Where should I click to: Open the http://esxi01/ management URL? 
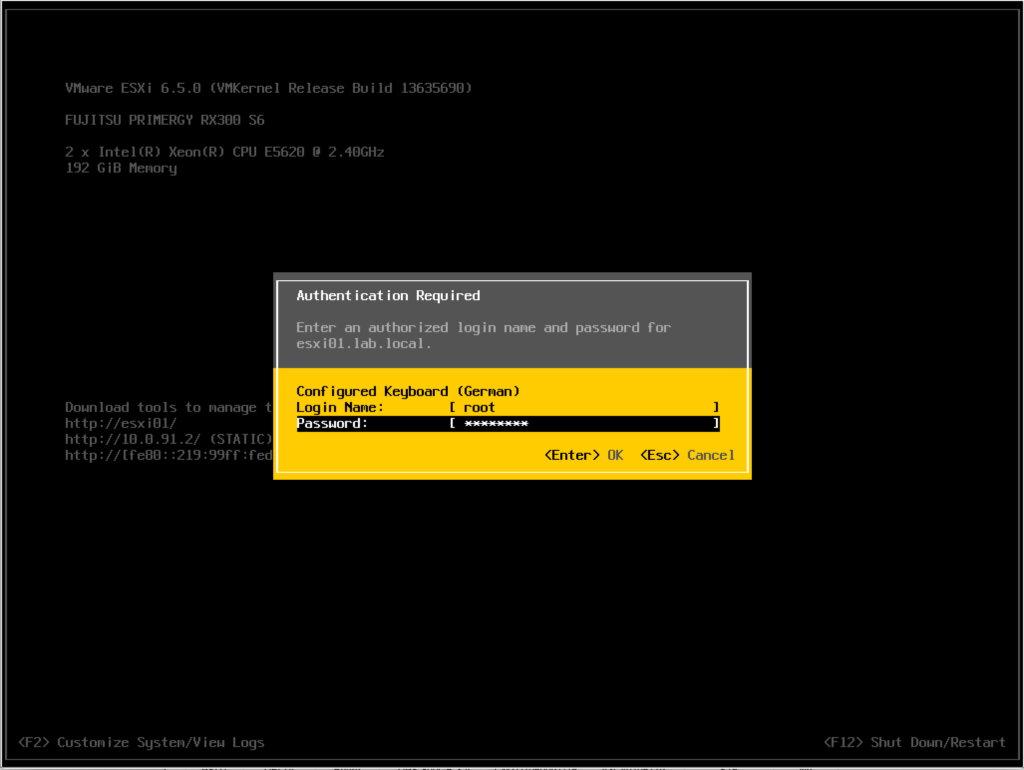121,423
